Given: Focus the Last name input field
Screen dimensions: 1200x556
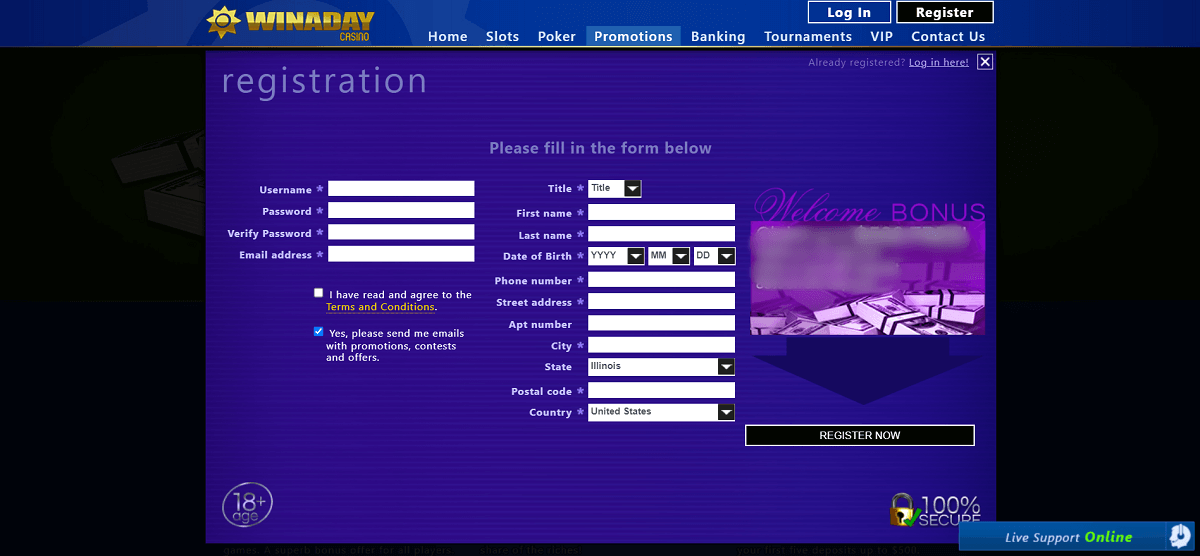Looking at the screenshot, I should click(661, 234).
